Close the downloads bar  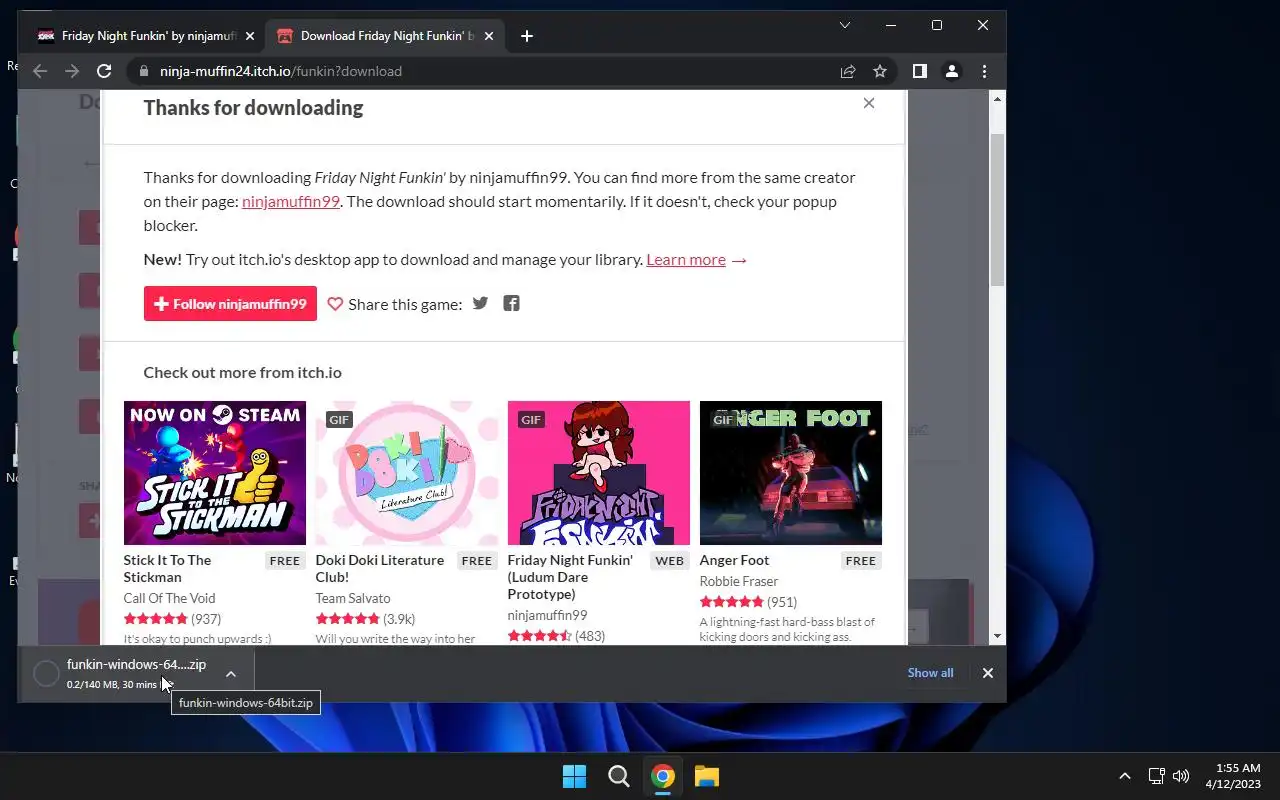988,673
